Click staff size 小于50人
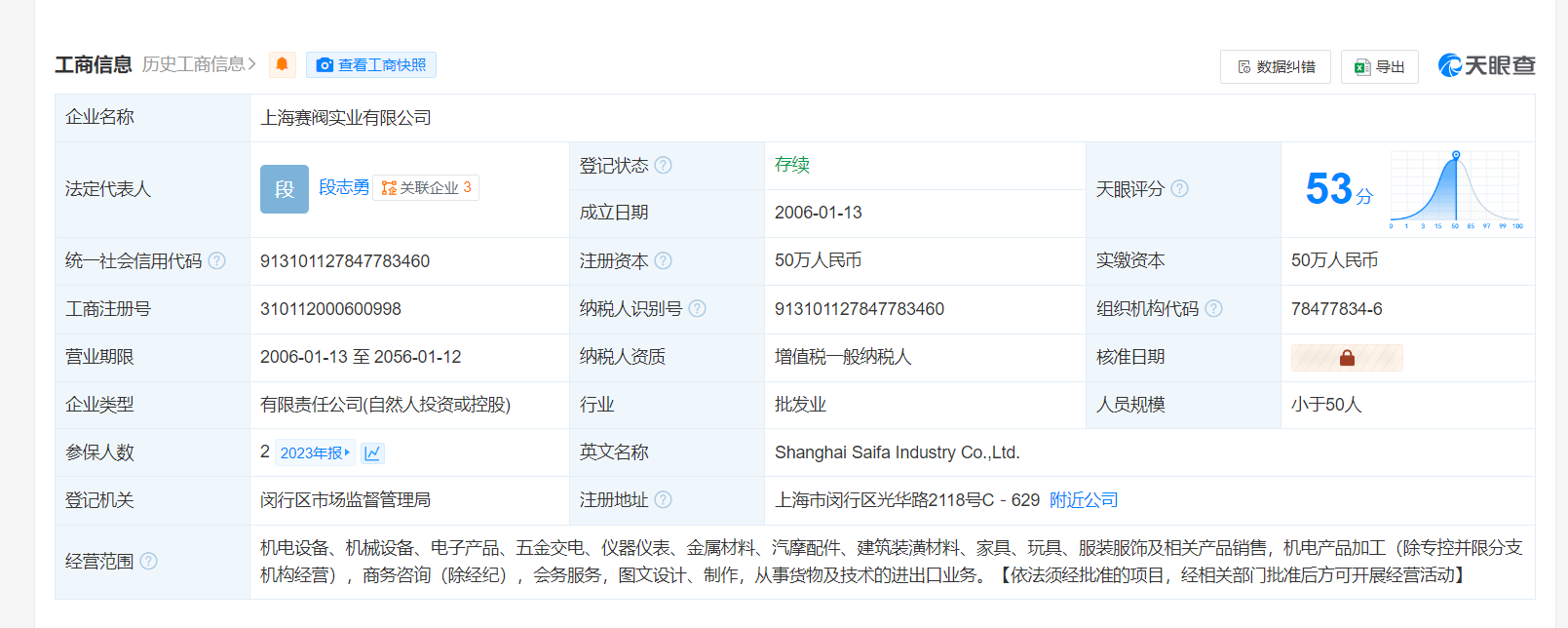Viewport: 1568px width, 628px height. [1325, 405]
